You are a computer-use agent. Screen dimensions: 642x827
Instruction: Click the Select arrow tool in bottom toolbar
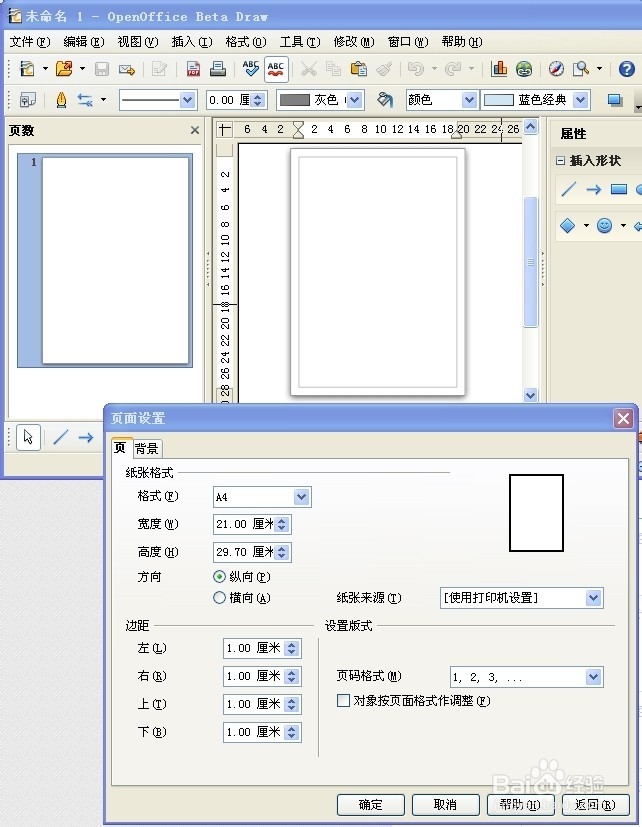coord(28,437)
